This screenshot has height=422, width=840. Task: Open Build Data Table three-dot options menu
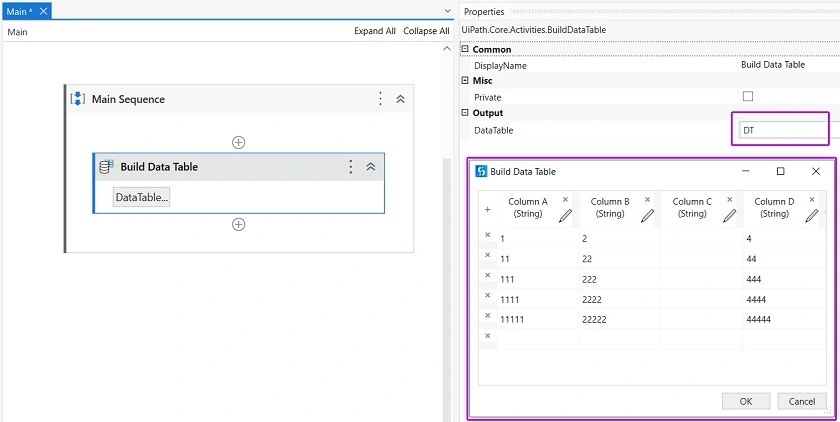tap(350, 167)
